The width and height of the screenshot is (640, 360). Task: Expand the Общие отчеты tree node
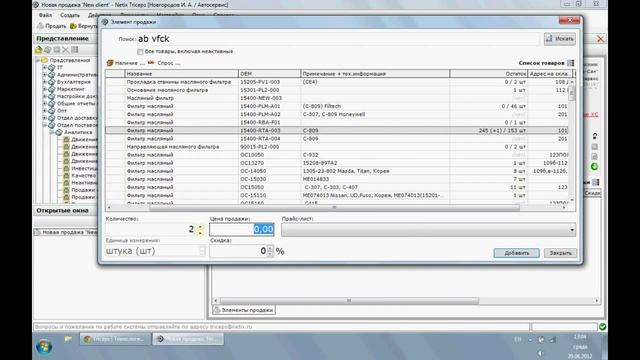click(x=44, y=103)
